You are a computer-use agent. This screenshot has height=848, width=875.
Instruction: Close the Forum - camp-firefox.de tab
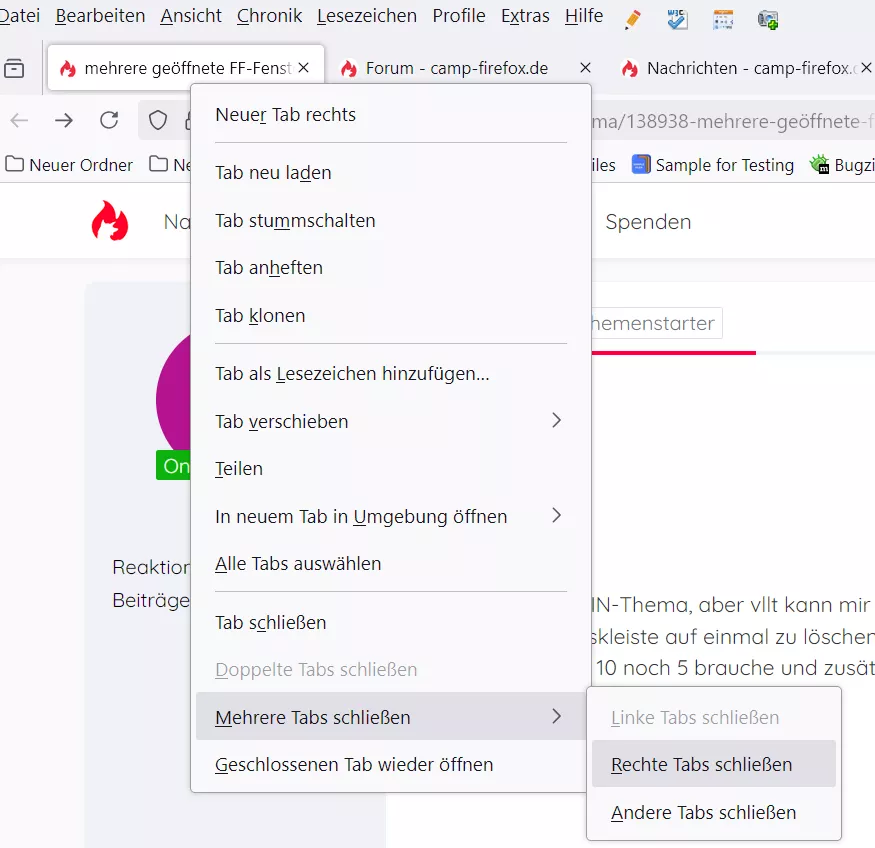tap(585, 68)
